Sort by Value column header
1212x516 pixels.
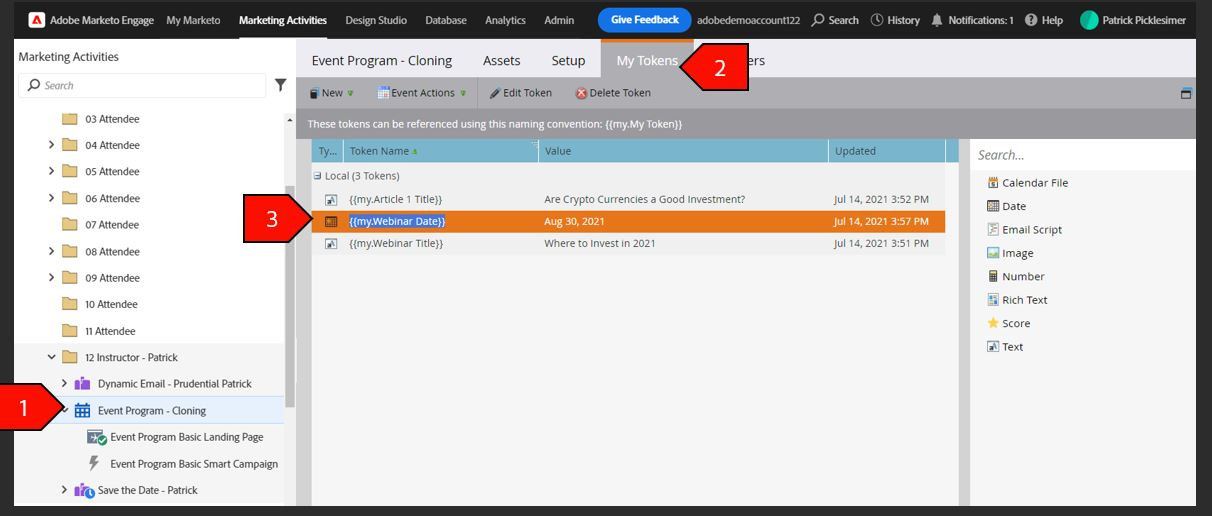click(683, 151)
